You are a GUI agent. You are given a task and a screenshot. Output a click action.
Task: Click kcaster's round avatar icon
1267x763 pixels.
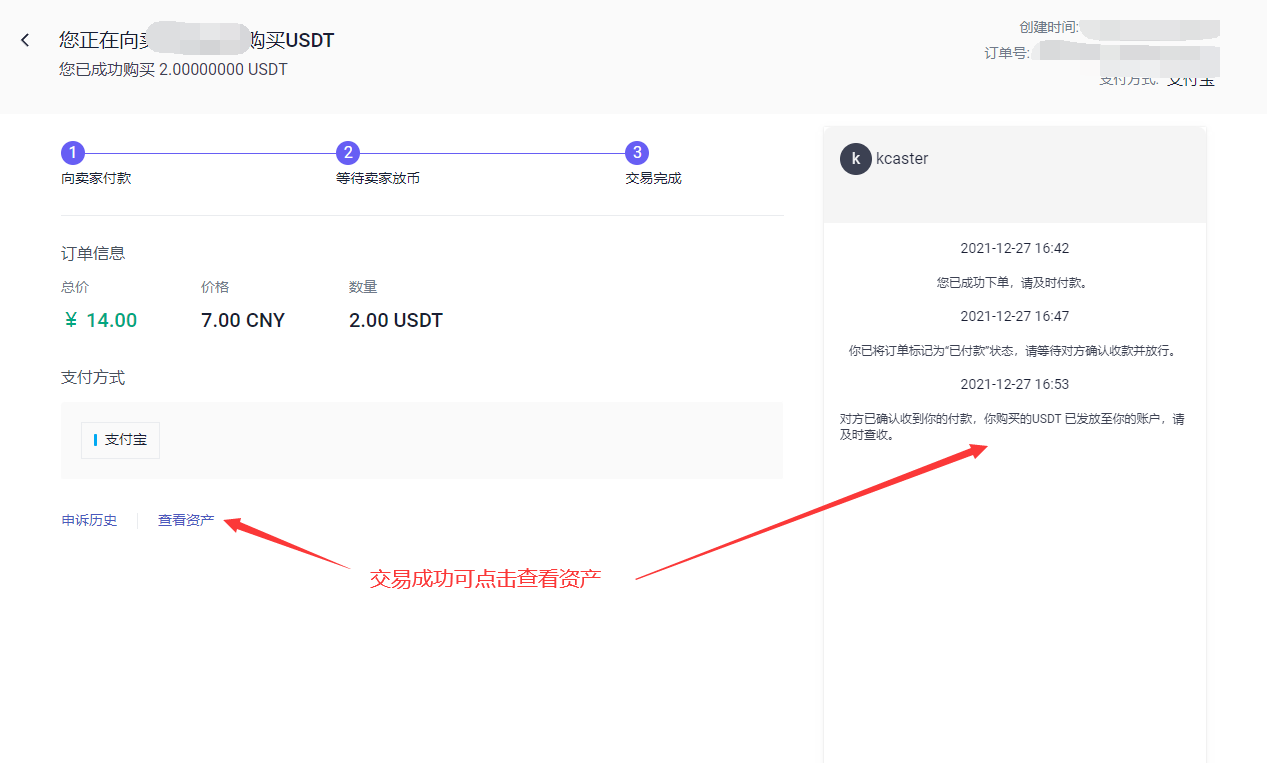click(856, 158)
